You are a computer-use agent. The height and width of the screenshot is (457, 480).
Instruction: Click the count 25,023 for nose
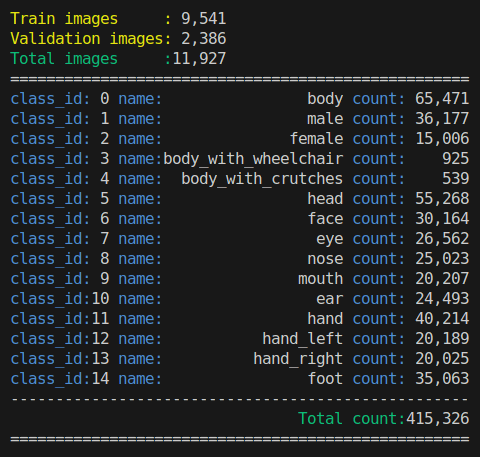(442, 259)
